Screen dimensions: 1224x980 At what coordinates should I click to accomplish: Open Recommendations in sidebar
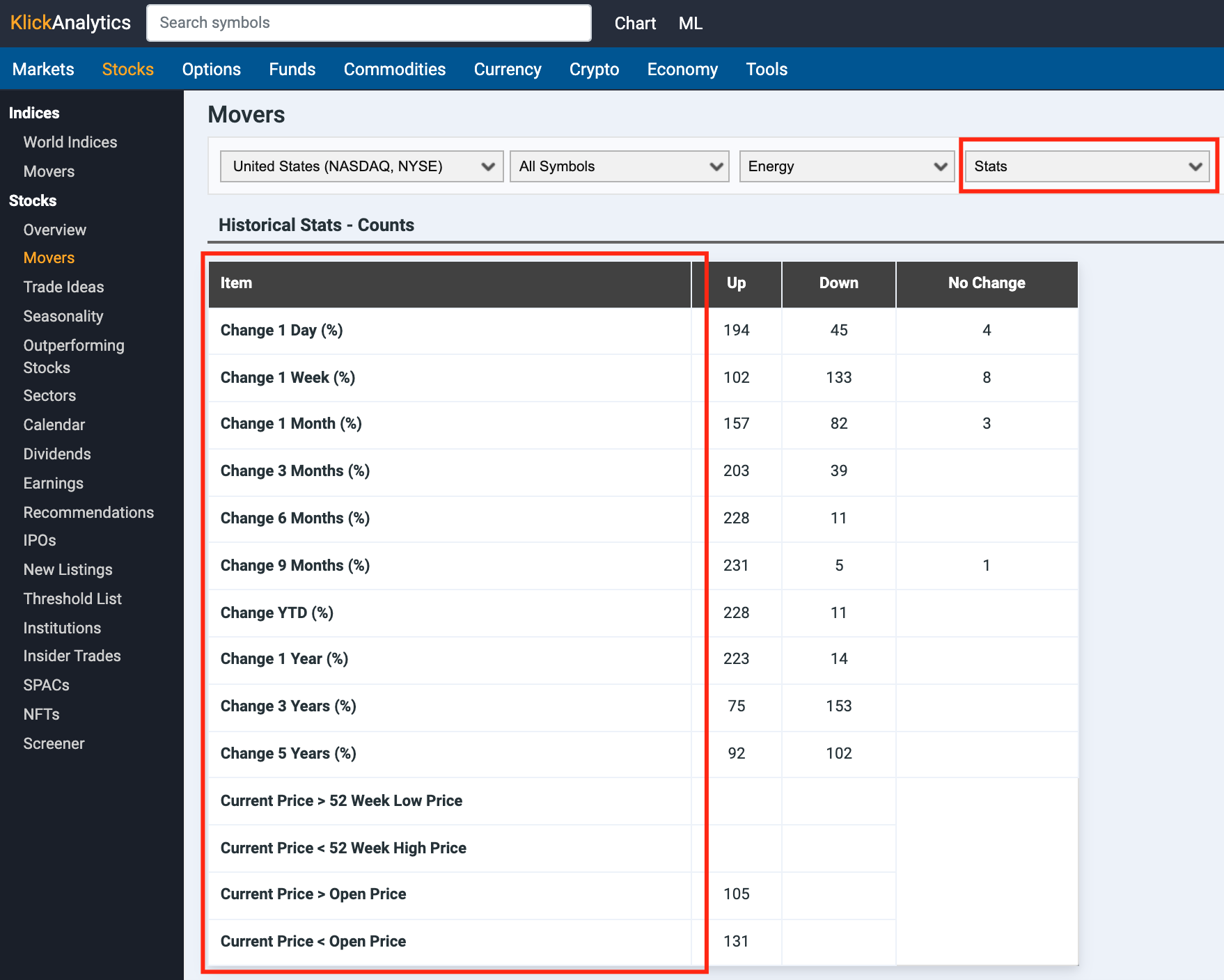[88, 512]
